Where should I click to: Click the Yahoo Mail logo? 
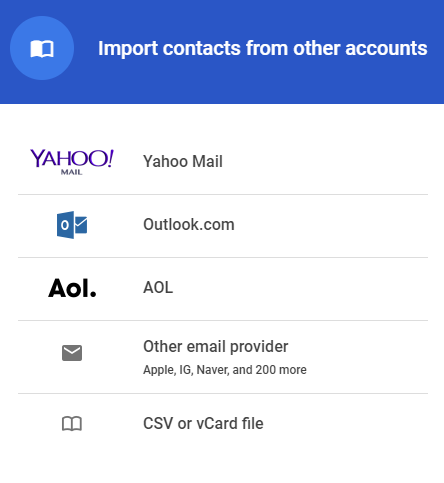[x=72, y=162]
